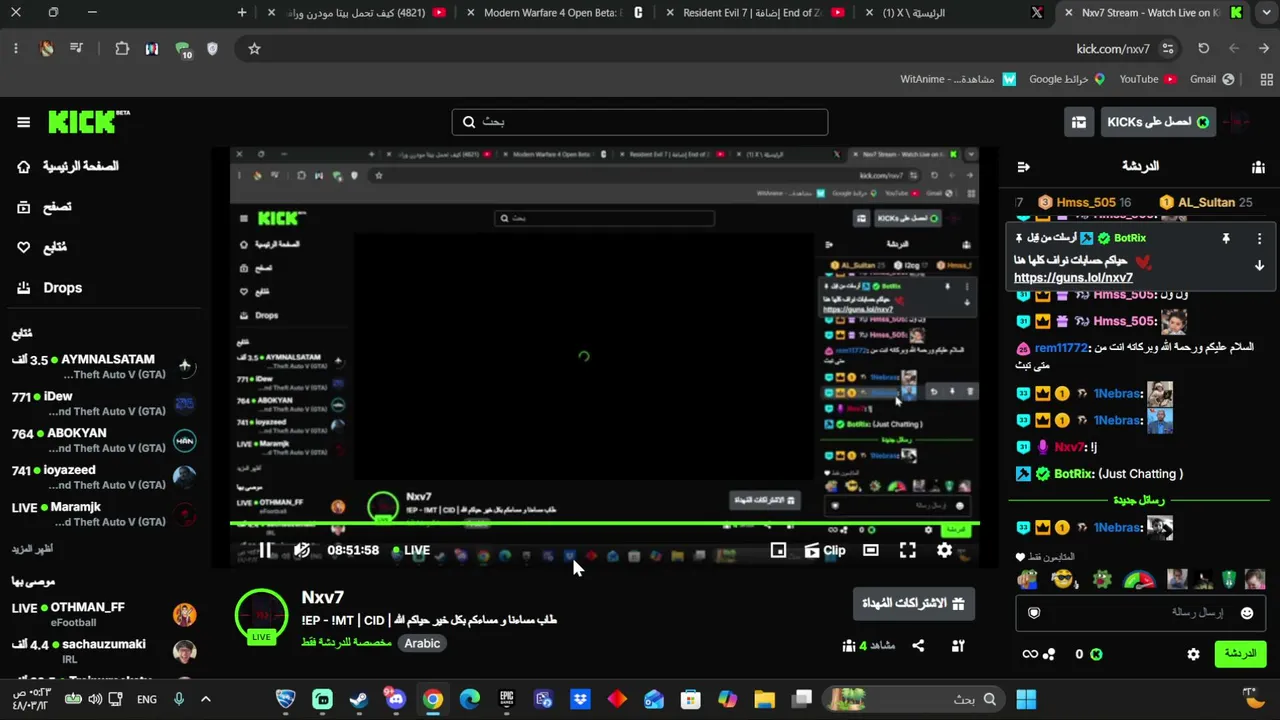
Task: Mute the stream with the volume icon
Action: (301, 550)
